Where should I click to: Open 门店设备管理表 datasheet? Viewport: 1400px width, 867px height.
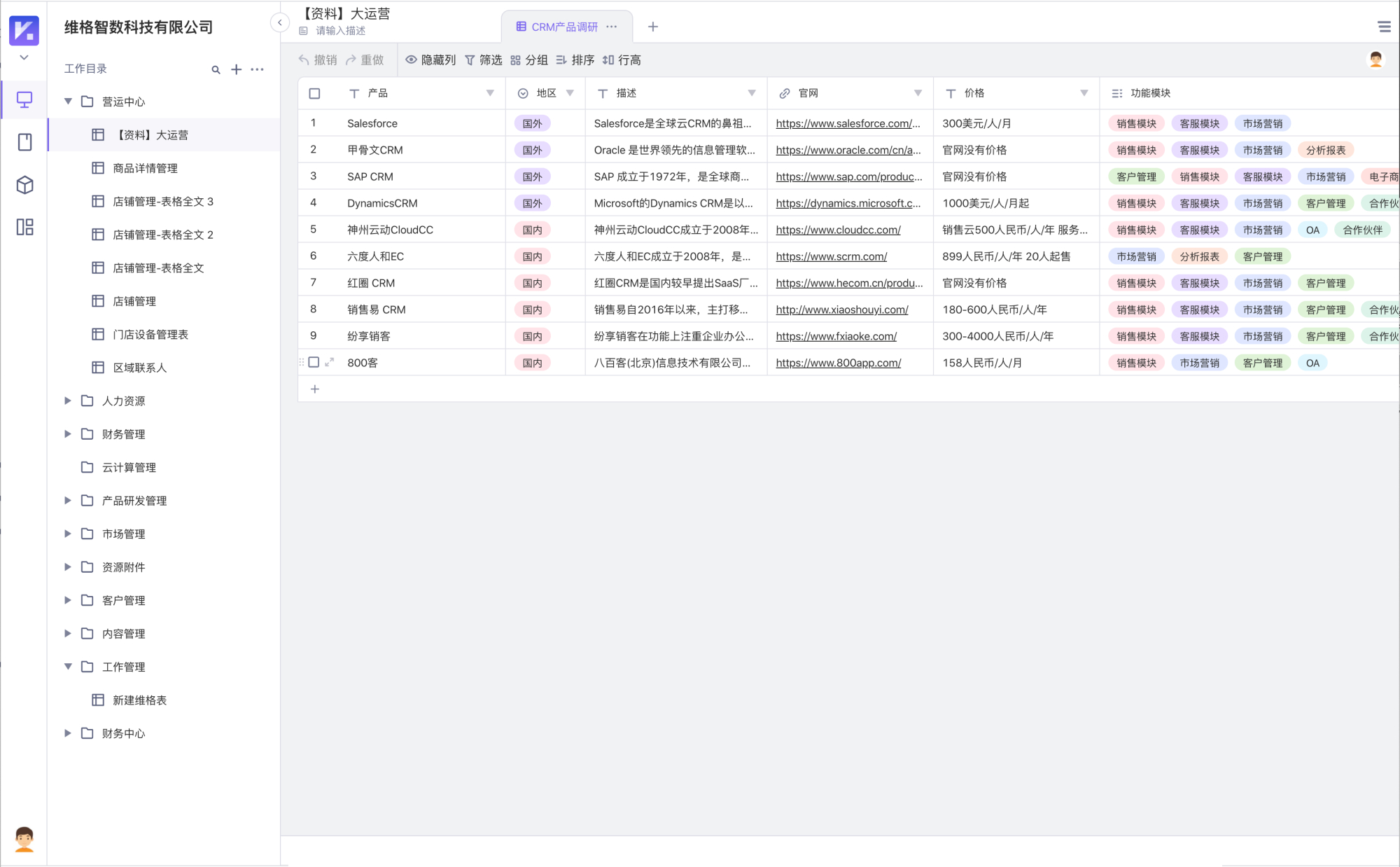164,335
